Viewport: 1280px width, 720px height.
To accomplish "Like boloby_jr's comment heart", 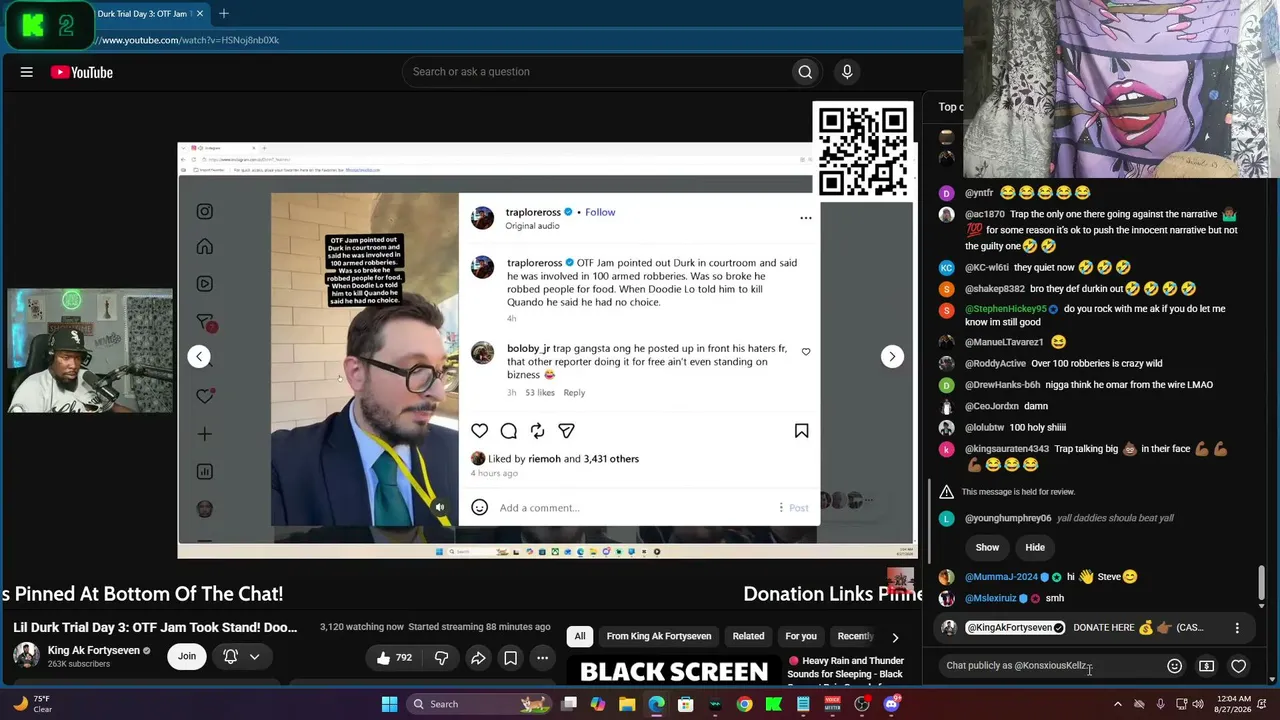I will (x=806, y=352).
